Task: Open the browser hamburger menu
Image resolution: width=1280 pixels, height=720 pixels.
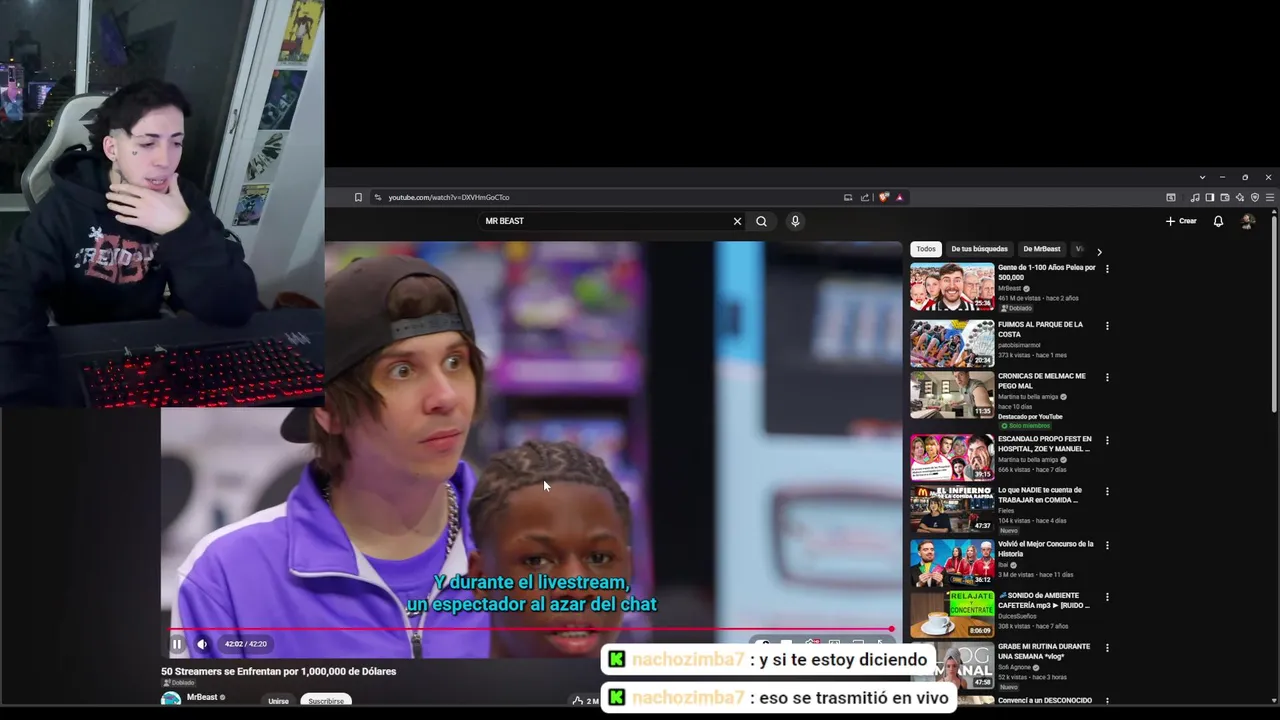Action: 1270,198
